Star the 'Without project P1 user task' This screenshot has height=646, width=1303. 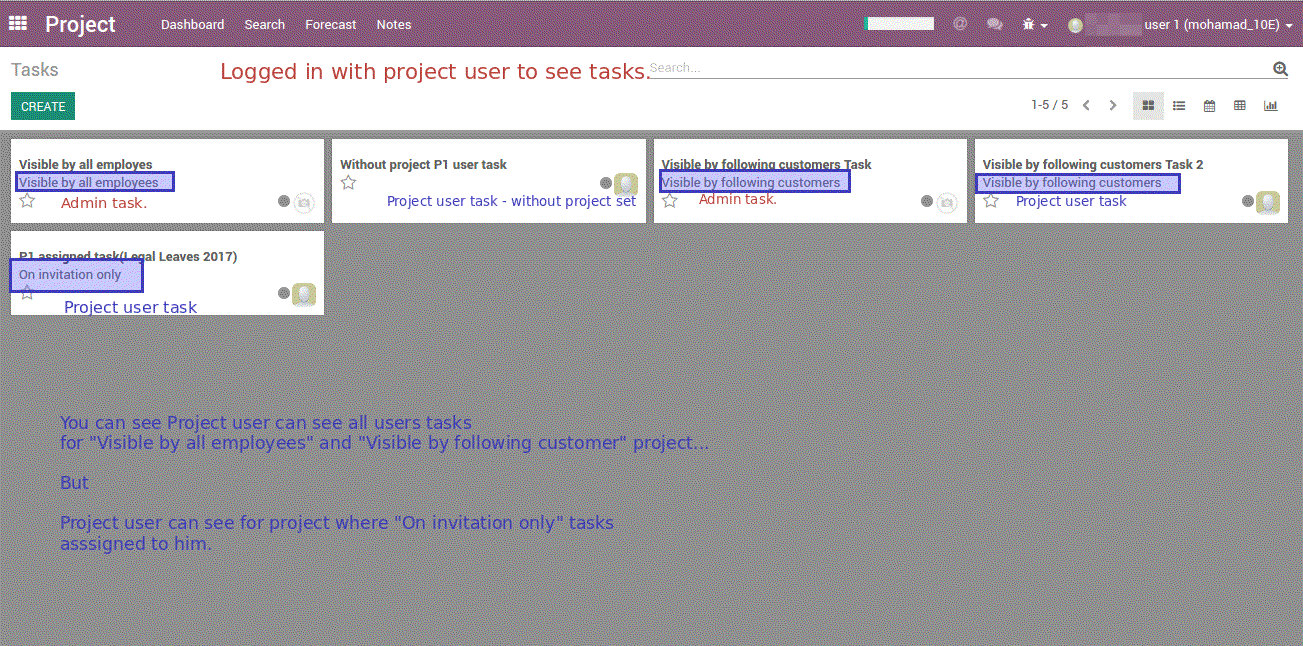(348, 182)
